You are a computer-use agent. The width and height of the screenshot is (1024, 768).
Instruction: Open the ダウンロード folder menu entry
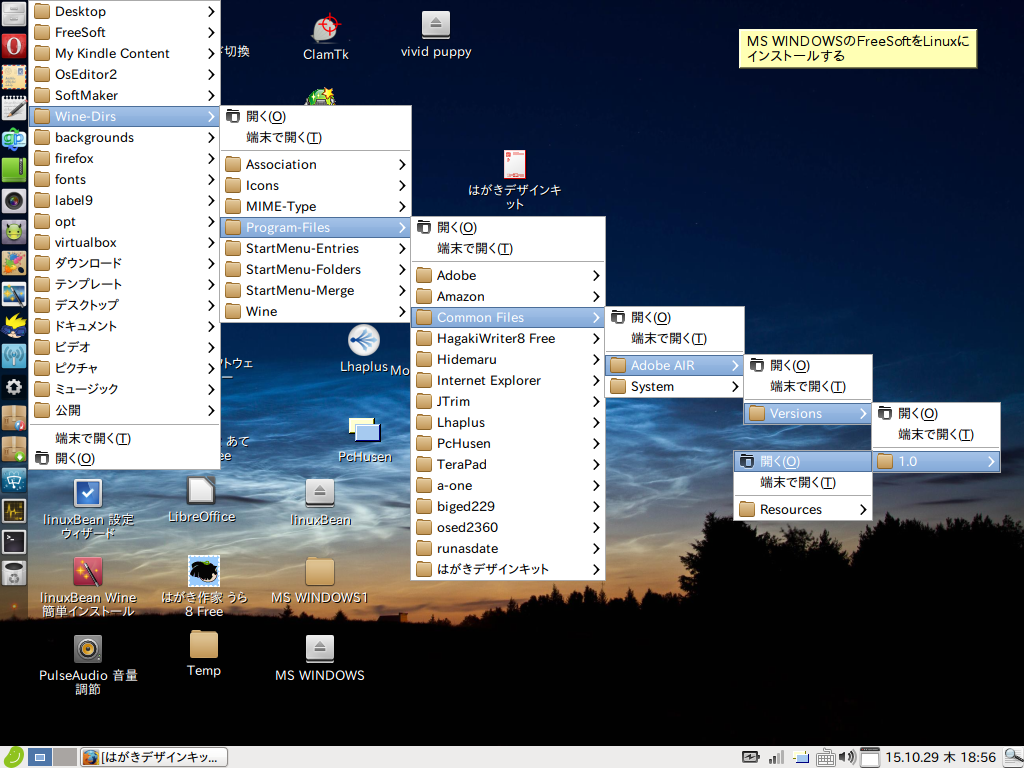pyautogui.click(x=124, y=263)
